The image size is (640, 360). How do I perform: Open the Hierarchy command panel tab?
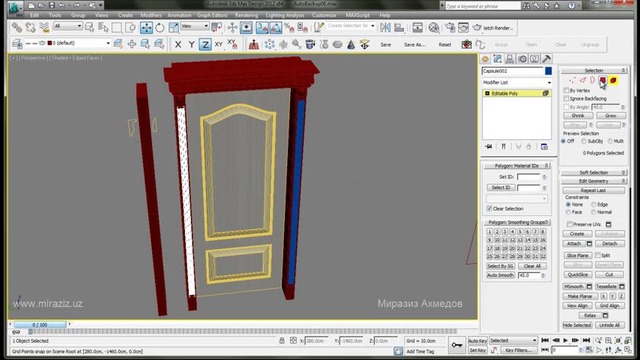pos(510,59)
